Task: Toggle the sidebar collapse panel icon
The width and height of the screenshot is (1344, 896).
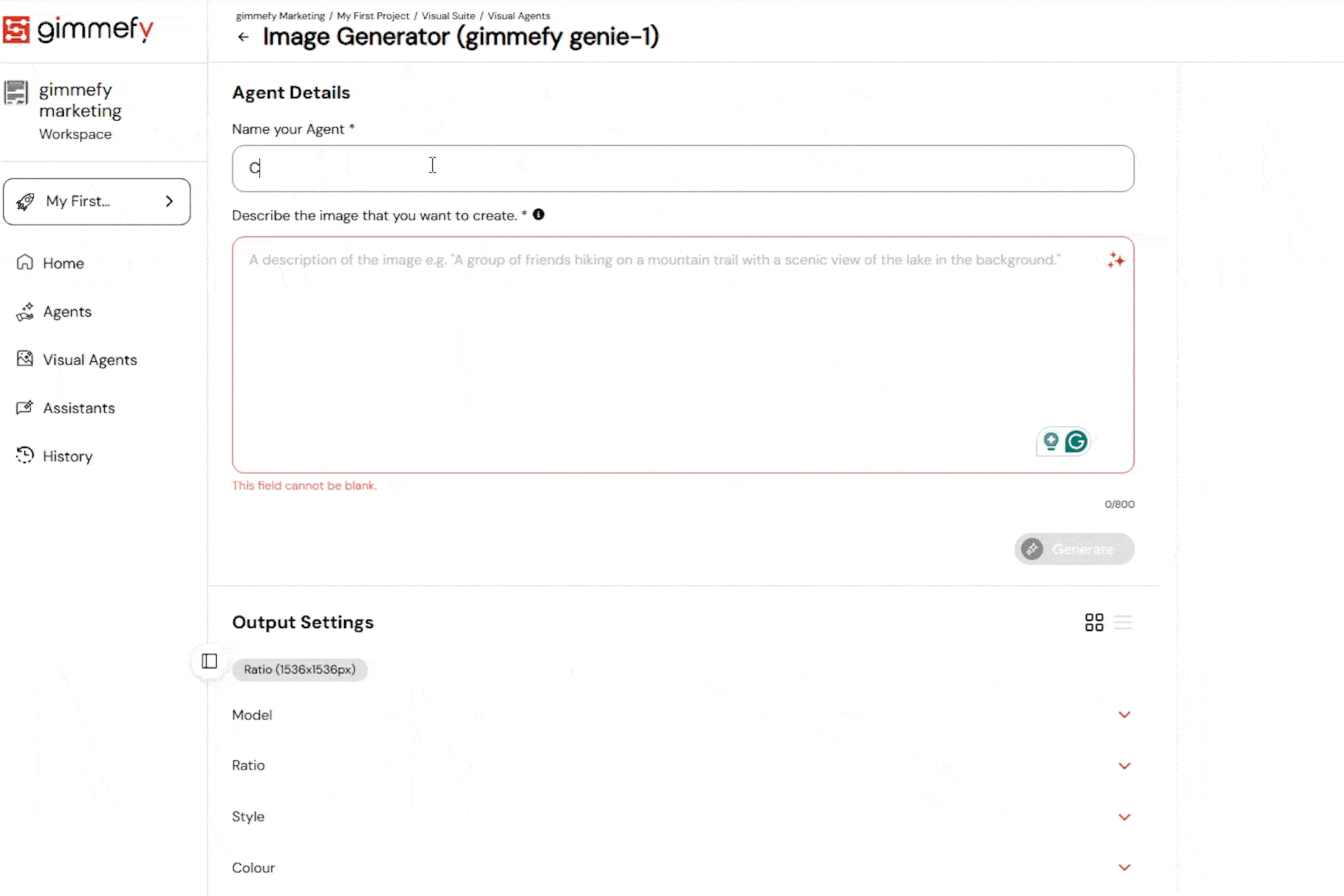Action: pos(210,661)
